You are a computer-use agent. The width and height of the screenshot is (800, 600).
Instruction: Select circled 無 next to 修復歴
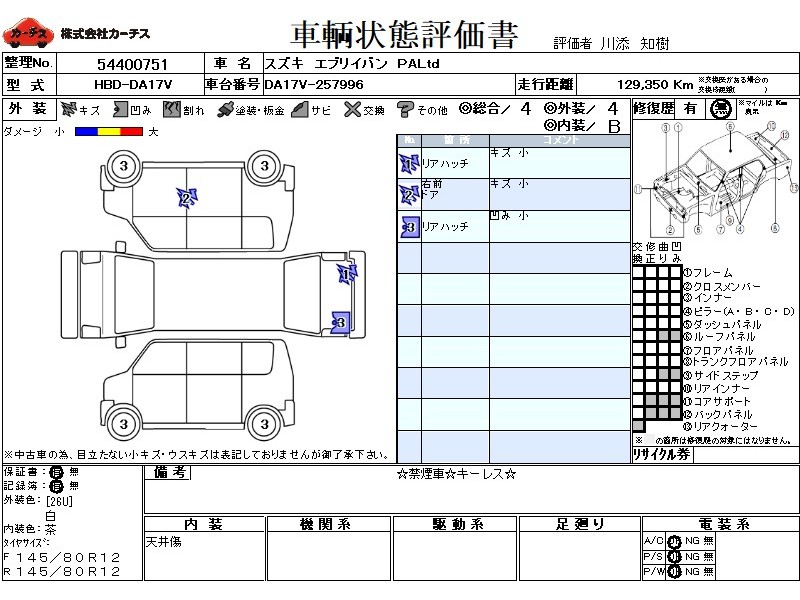720,109
